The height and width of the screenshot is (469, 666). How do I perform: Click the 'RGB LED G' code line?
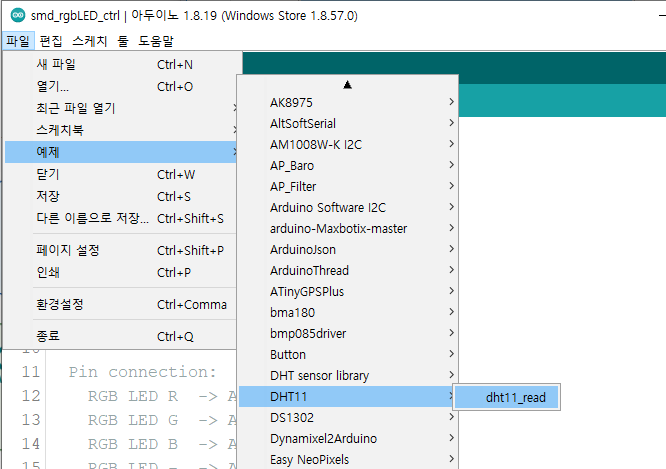click(x=133, y=420)
